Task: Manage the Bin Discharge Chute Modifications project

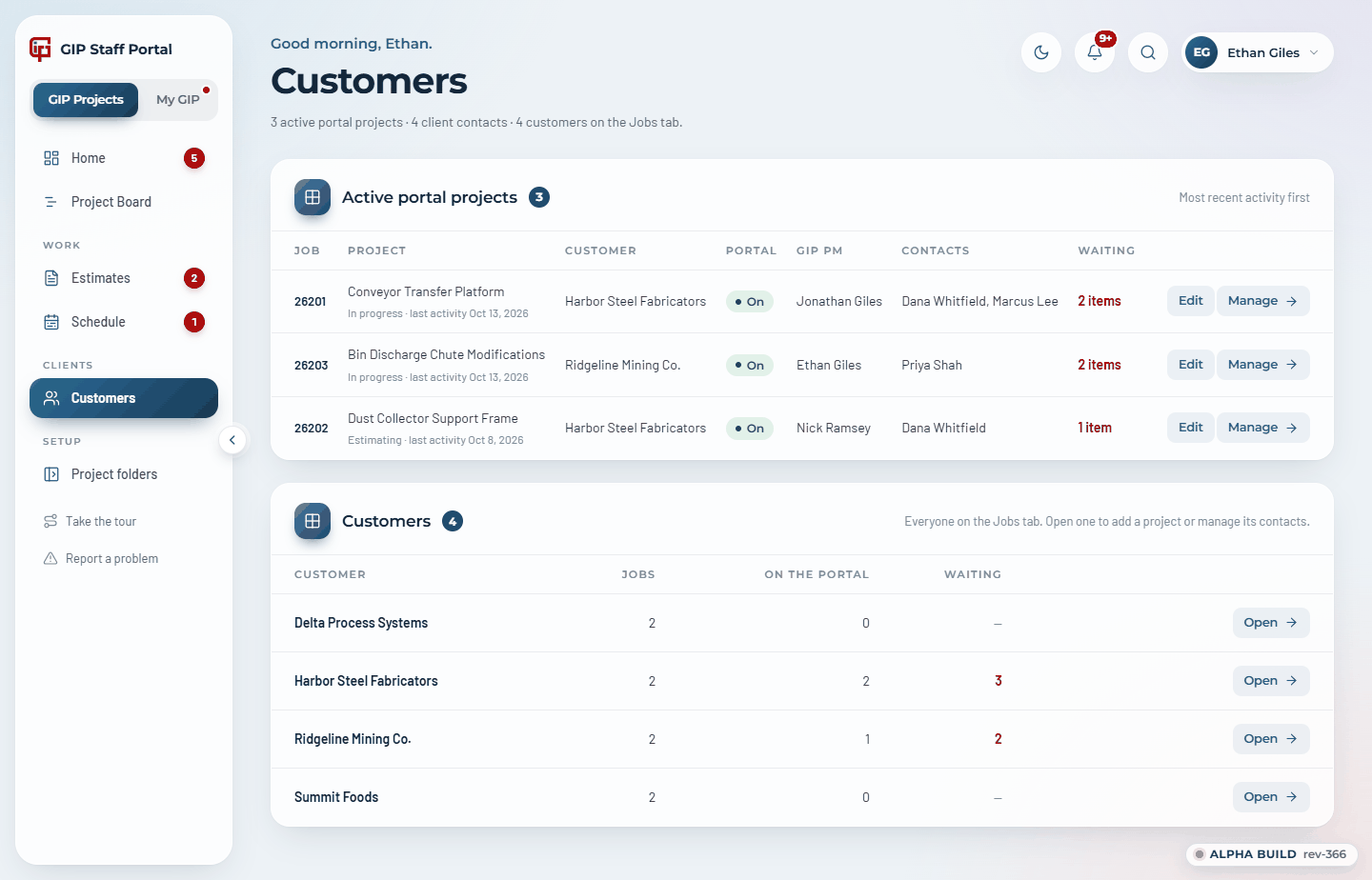Action: [1262, 365]
